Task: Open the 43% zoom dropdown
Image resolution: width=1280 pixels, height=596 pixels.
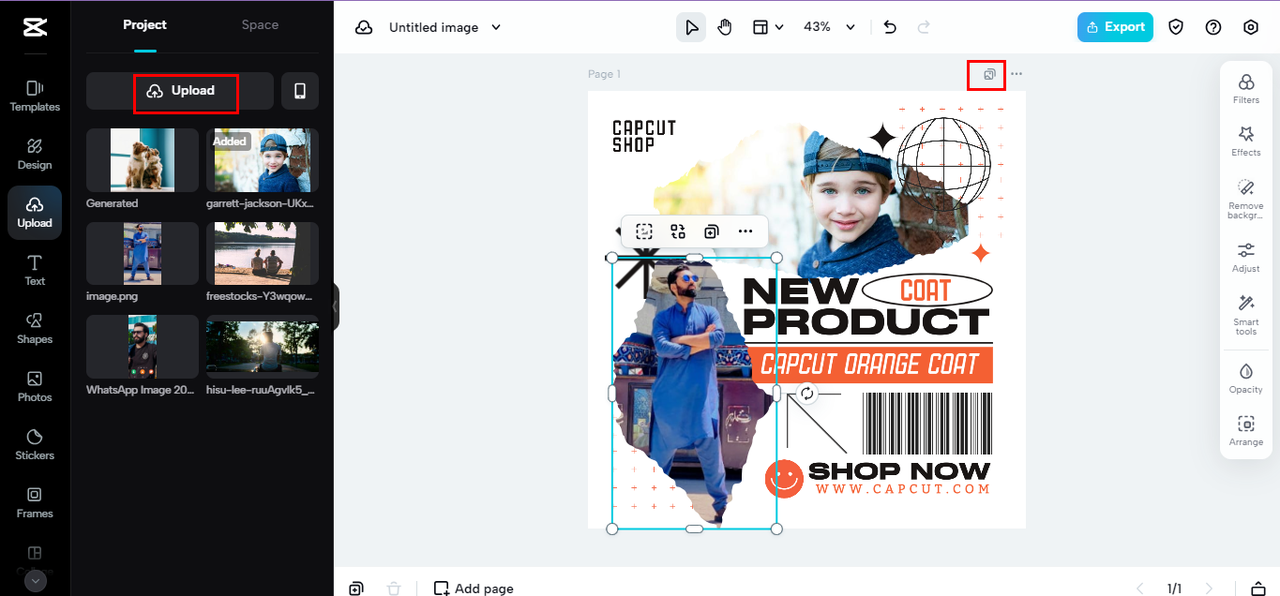Action: click(830, 27)
